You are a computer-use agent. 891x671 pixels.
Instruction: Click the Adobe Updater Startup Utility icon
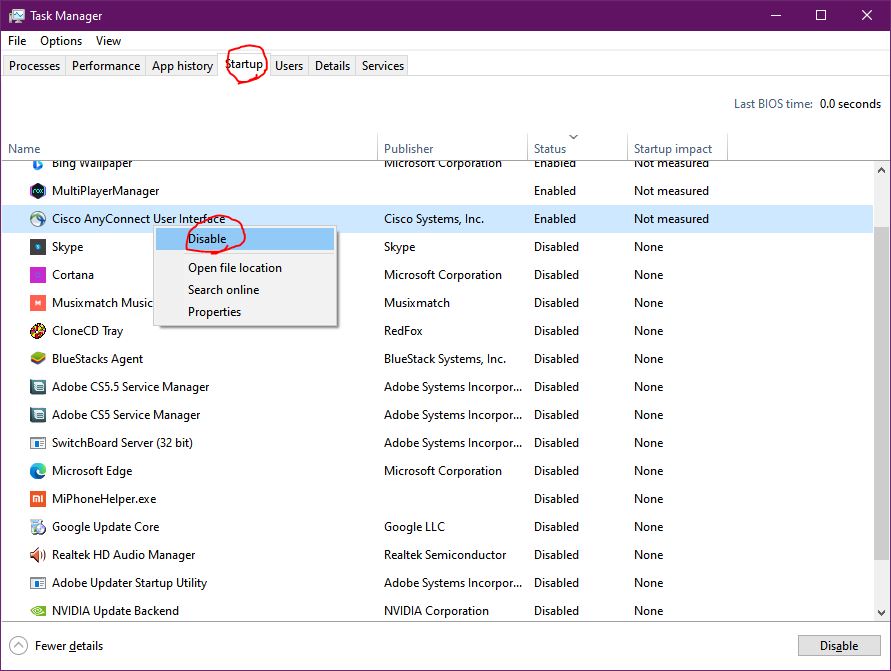point(38,583)
